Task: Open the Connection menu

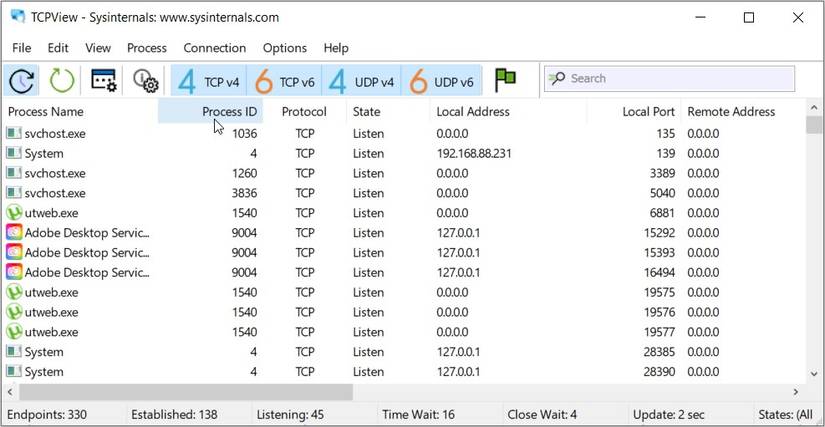Action: coord(215,48)
